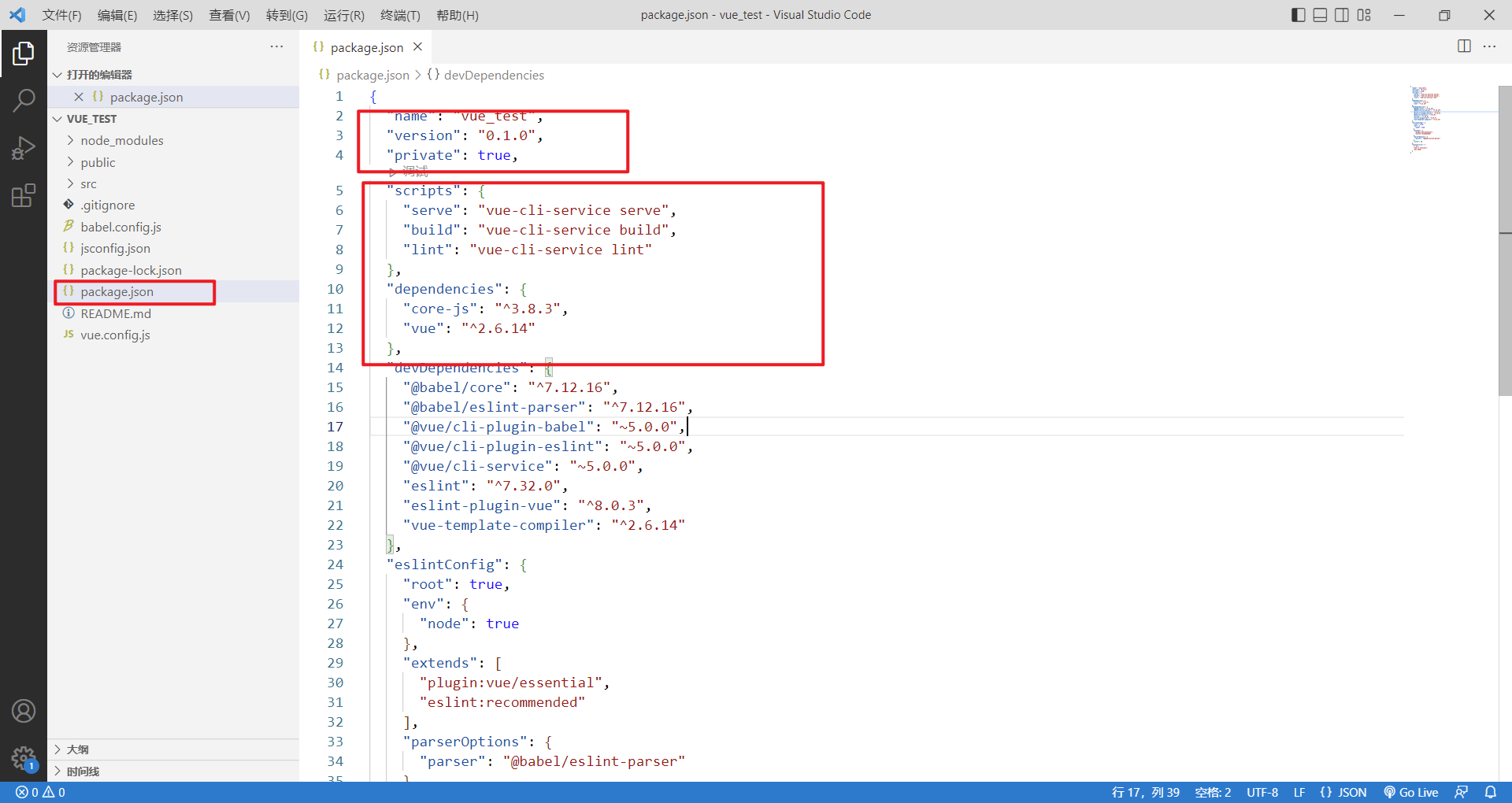The image size is (1512, 803).
Task: Open the 帮助(H) menu
Action: click(457, 15)
